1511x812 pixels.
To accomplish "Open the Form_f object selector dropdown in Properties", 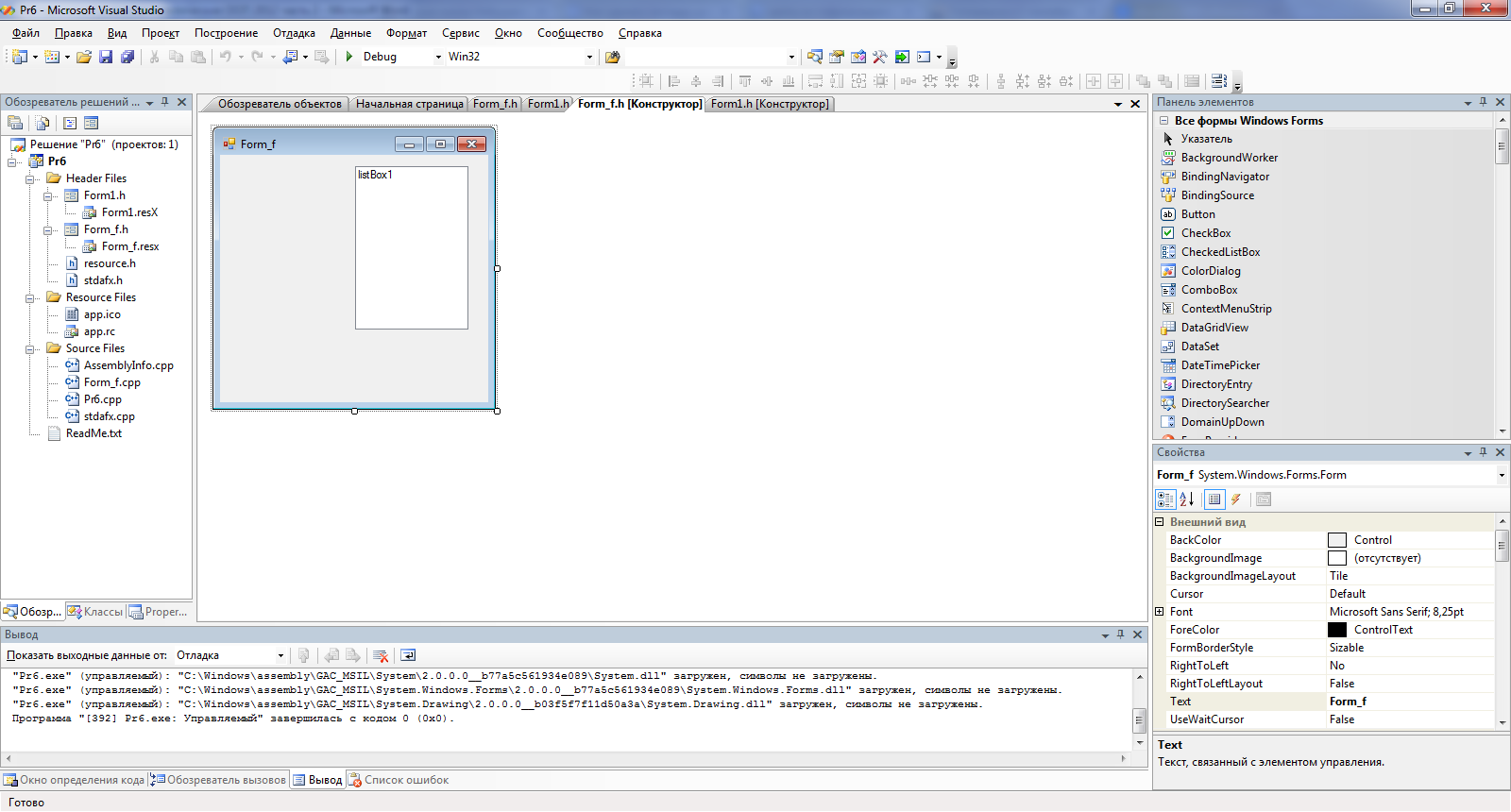I will [1502, 475].
